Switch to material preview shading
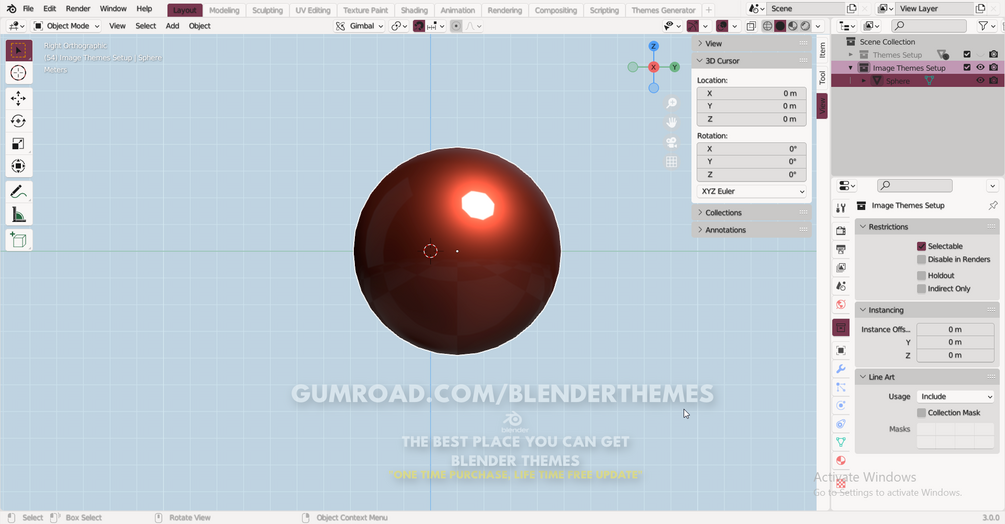This screenshot has width=1005, height=524. (793, 26)
